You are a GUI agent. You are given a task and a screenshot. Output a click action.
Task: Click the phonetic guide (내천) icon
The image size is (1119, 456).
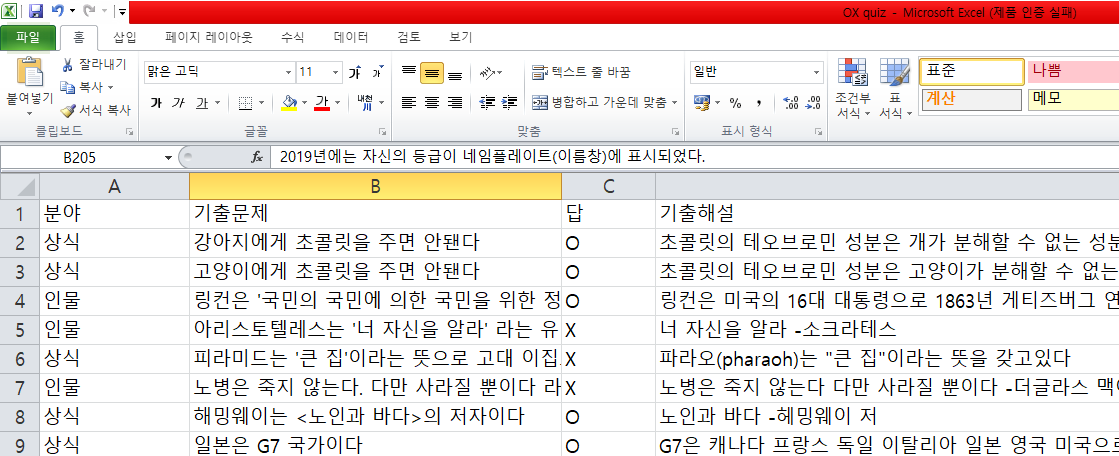(x=365, y=103)
